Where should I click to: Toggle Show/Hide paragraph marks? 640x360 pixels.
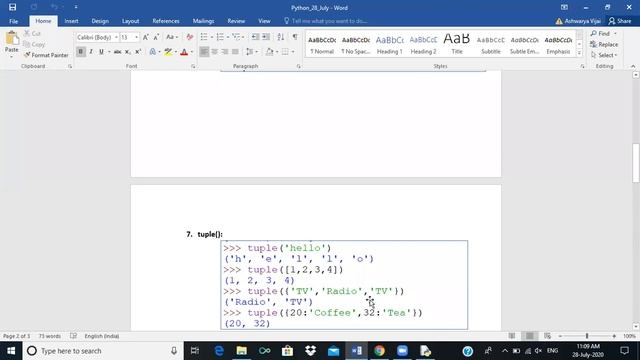295,37
